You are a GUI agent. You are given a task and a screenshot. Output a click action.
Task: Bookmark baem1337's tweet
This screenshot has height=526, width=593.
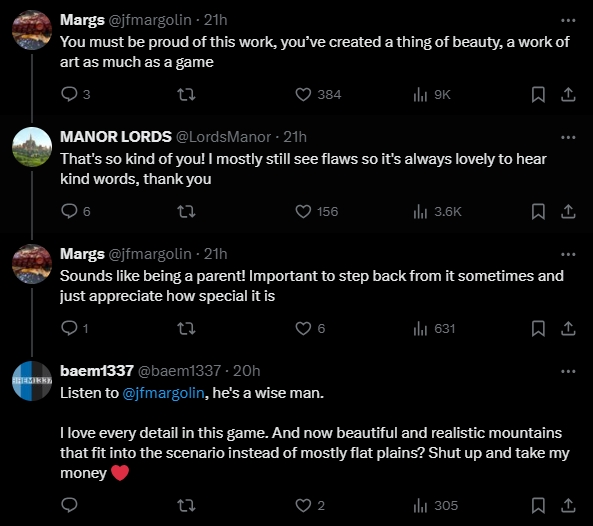click(x=538, y=505)
